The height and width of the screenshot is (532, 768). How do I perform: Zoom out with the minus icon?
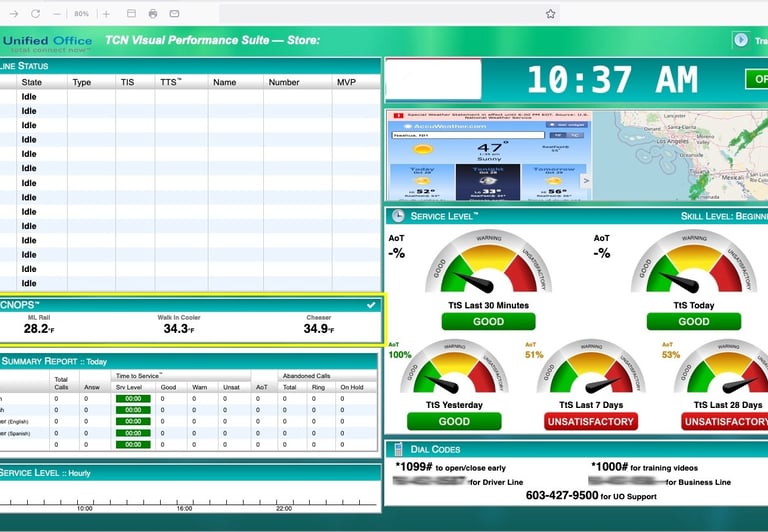pyautogui.click(x=57, y=14)
